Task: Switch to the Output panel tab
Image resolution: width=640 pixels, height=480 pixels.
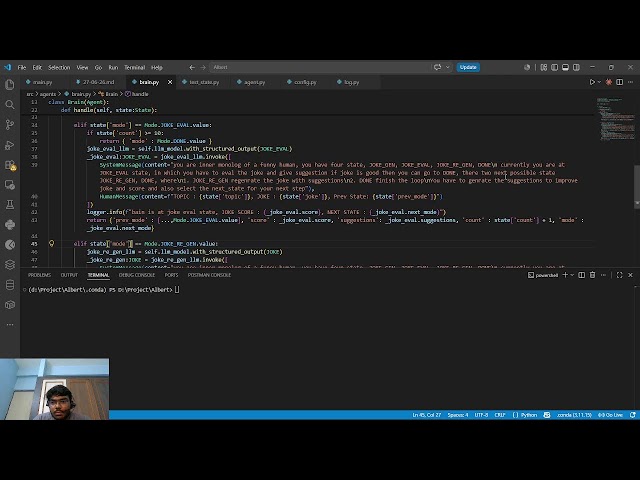Action: [x=69, y=275]
